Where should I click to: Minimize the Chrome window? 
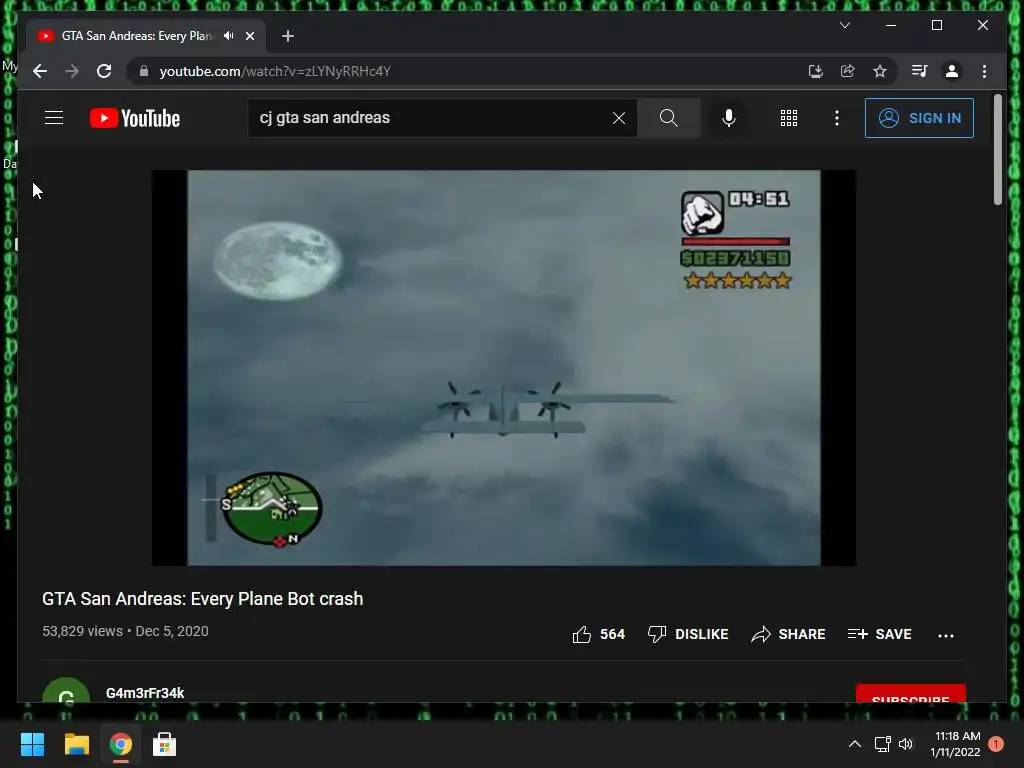(891, 25)
